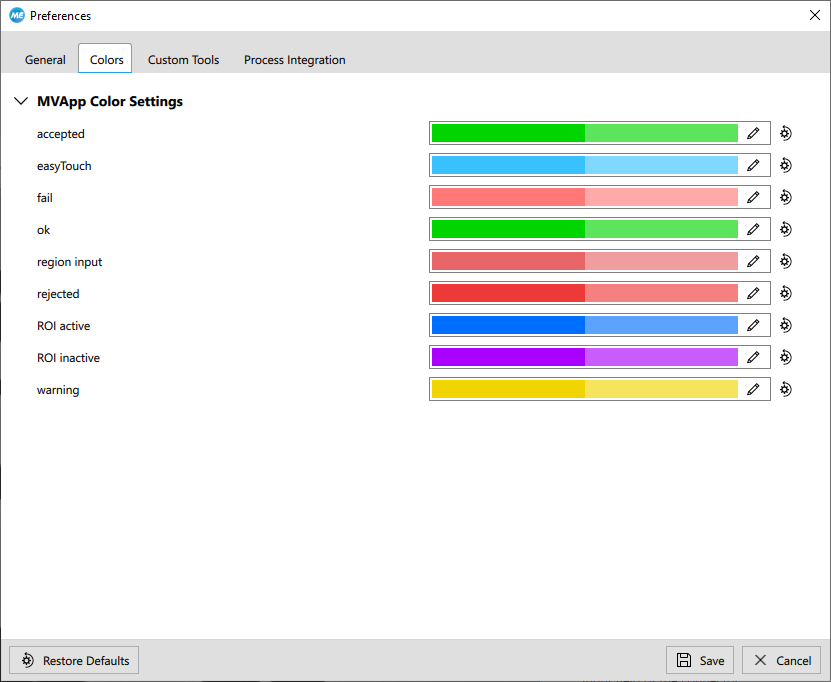Screen dimensions: 831x682
Task: Edit the ROI active color via pencil
Action: [753, 325]
